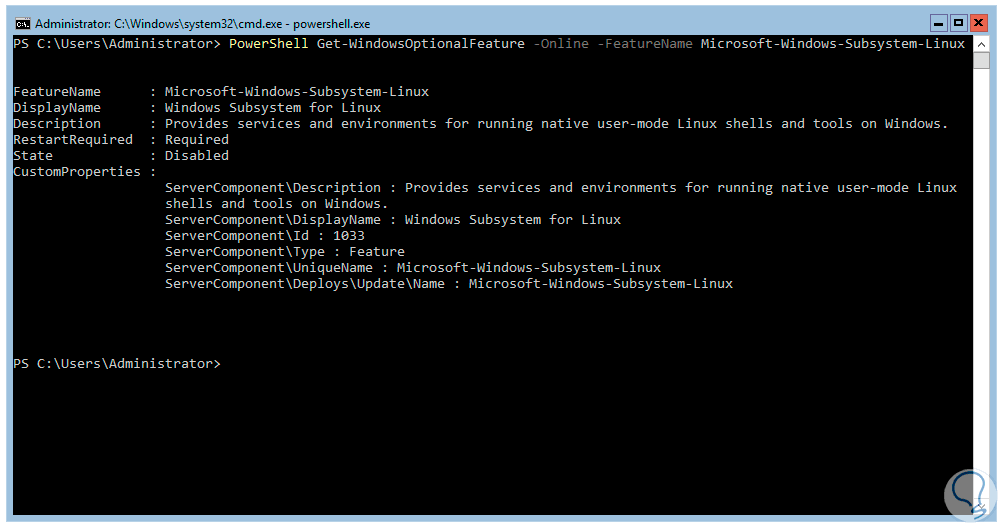Click the cmd.exe icon in title bar
Screen dimensions: 998x526
coord(23,22)
